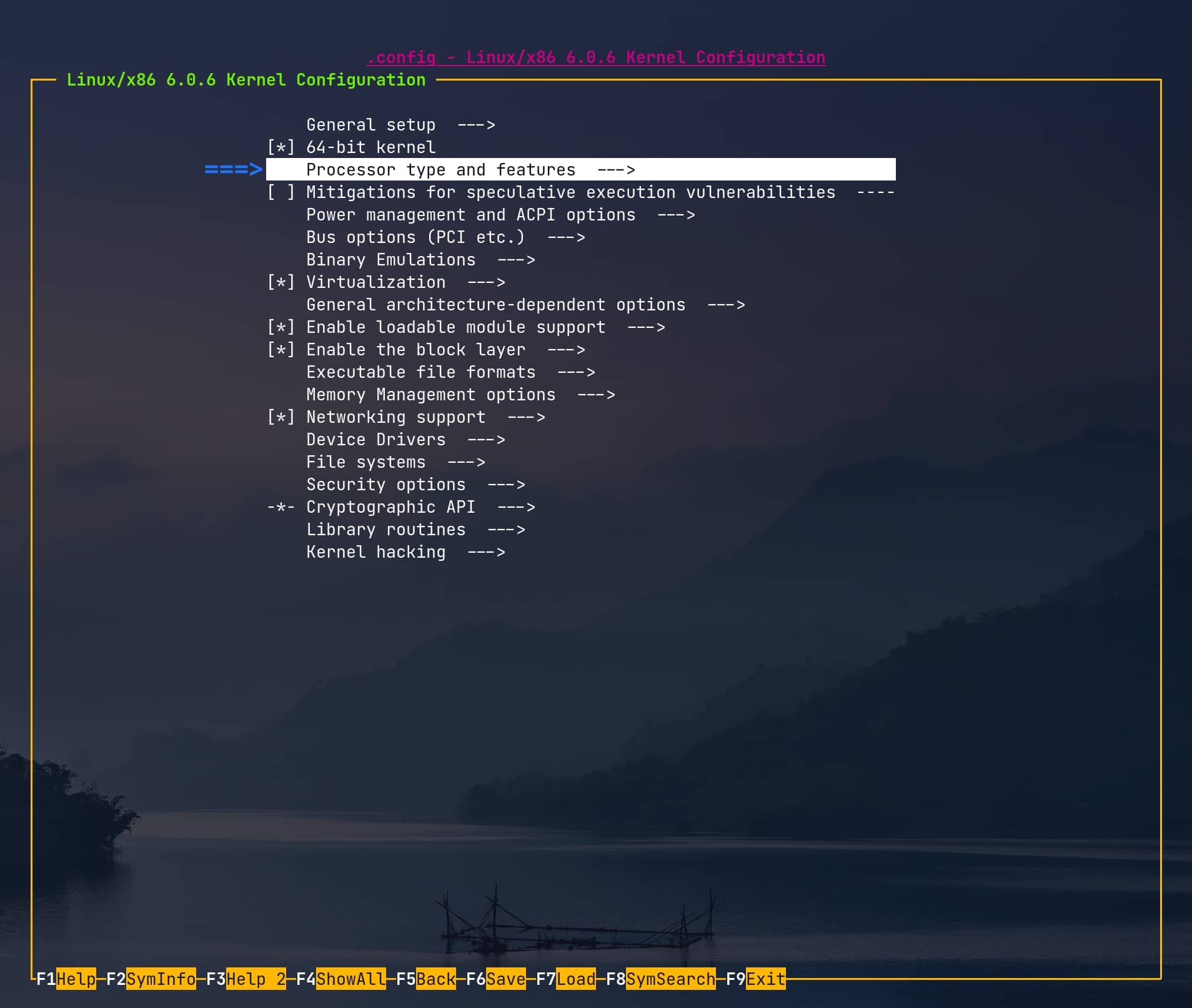
Task: Select Memory Management options entry
Action: tap(460, 395)
